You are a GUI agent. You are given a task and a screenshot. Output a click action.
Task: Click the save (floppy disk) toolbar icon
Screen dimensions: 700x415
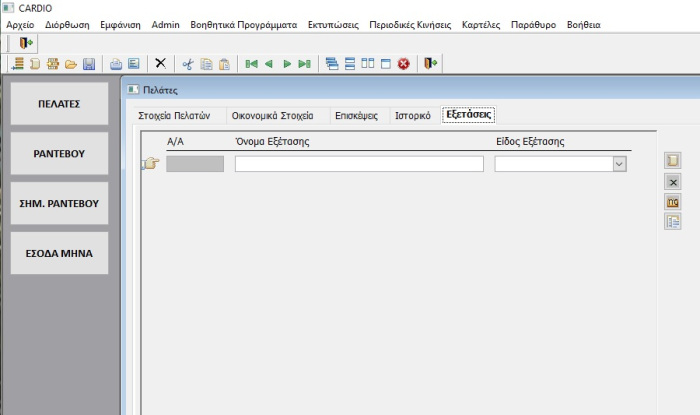(88, 64)
